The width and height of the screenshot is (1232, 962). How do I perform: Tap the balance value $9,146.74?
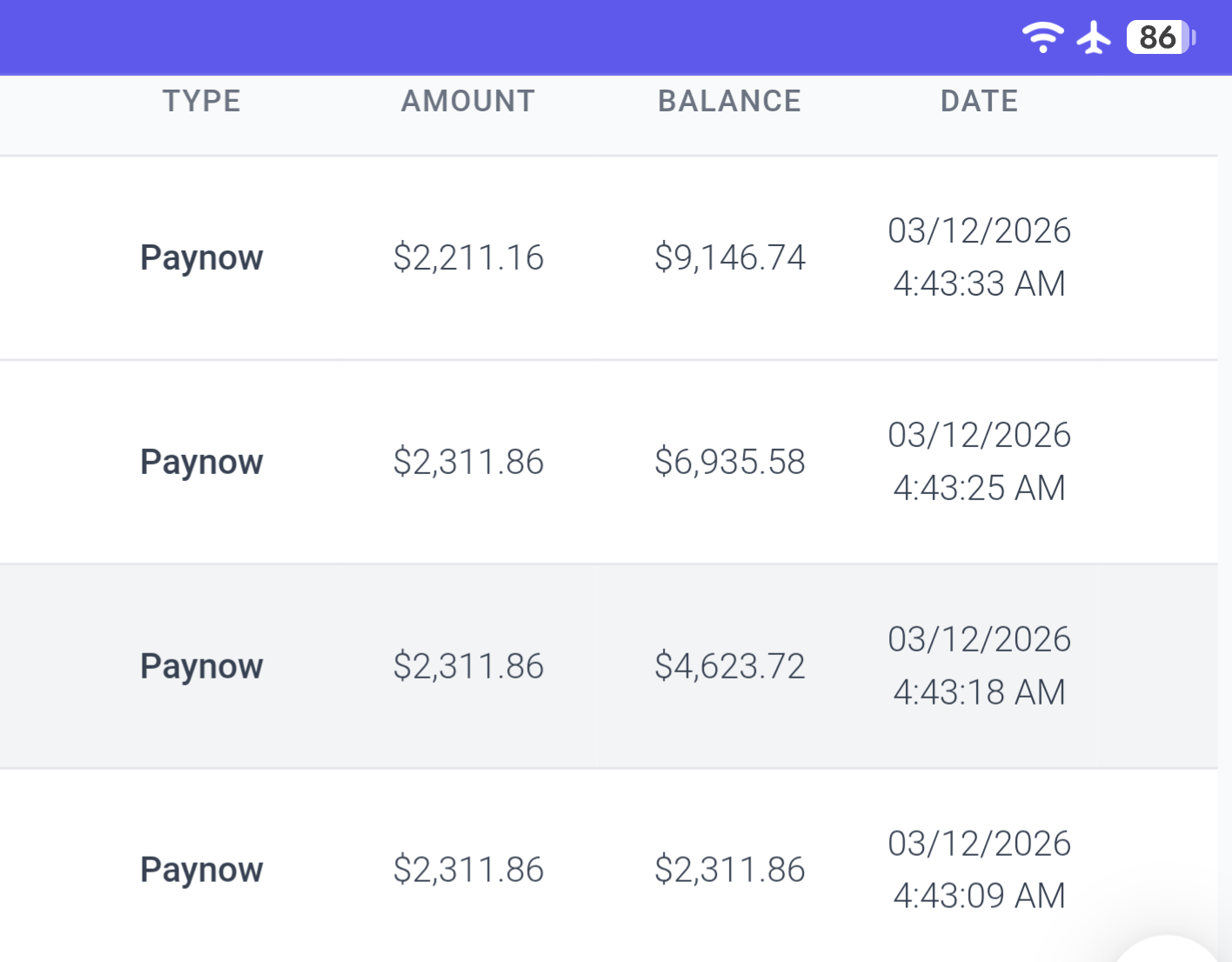730,257
